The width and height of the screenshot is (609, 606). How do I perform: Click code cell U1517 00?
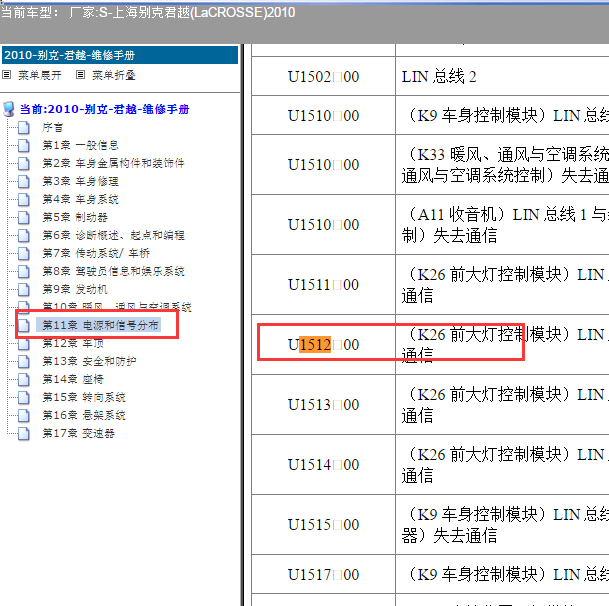[x=323, y=574]
